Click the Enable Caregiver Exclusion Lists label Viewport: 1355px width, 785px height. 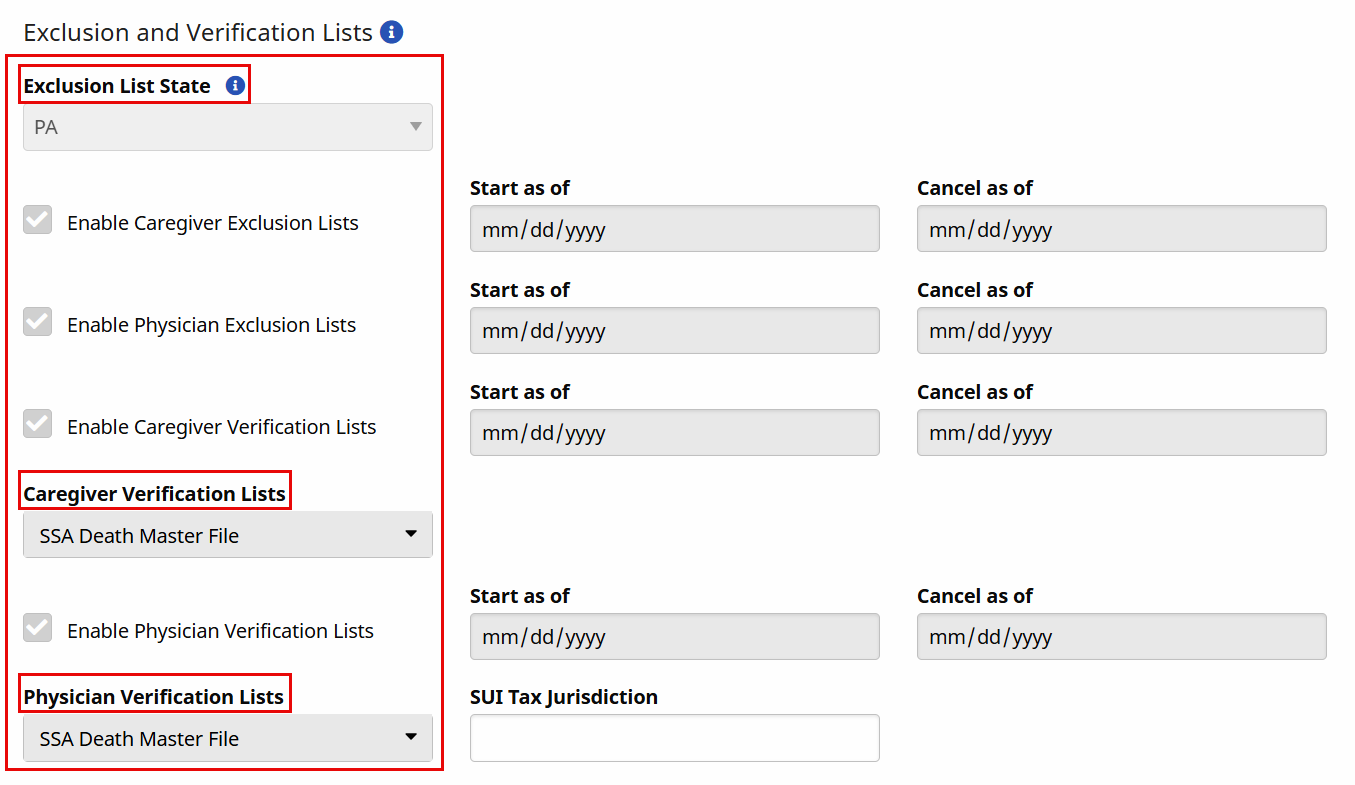tap(212, 223)
